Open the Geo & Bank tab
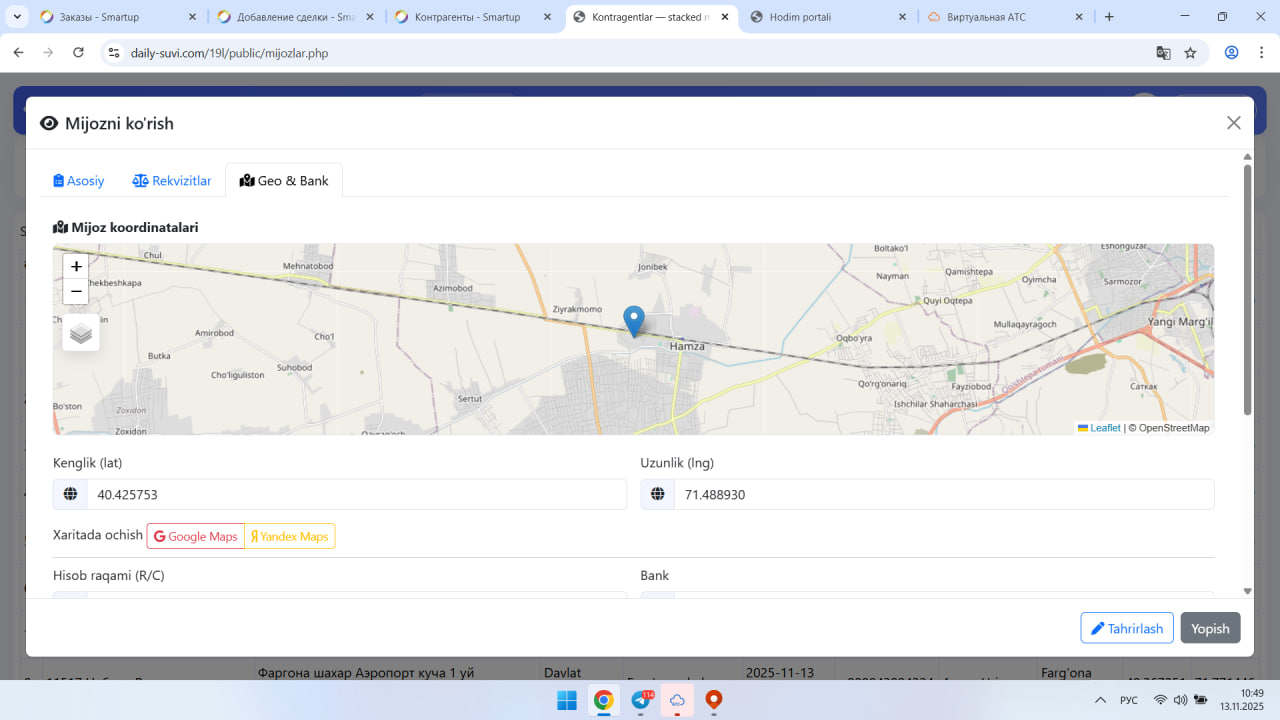1280x720 pixels. pos(284,181)
